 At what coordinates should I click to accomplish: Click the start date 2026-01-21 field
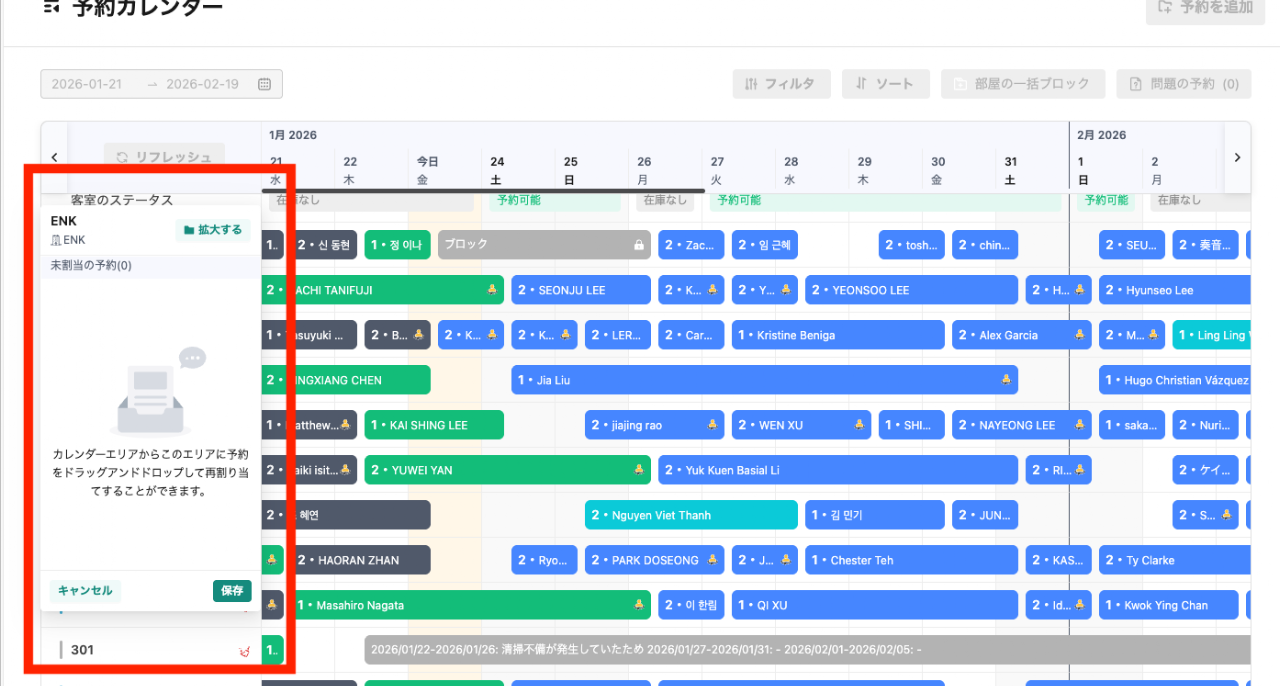point(87,84)
